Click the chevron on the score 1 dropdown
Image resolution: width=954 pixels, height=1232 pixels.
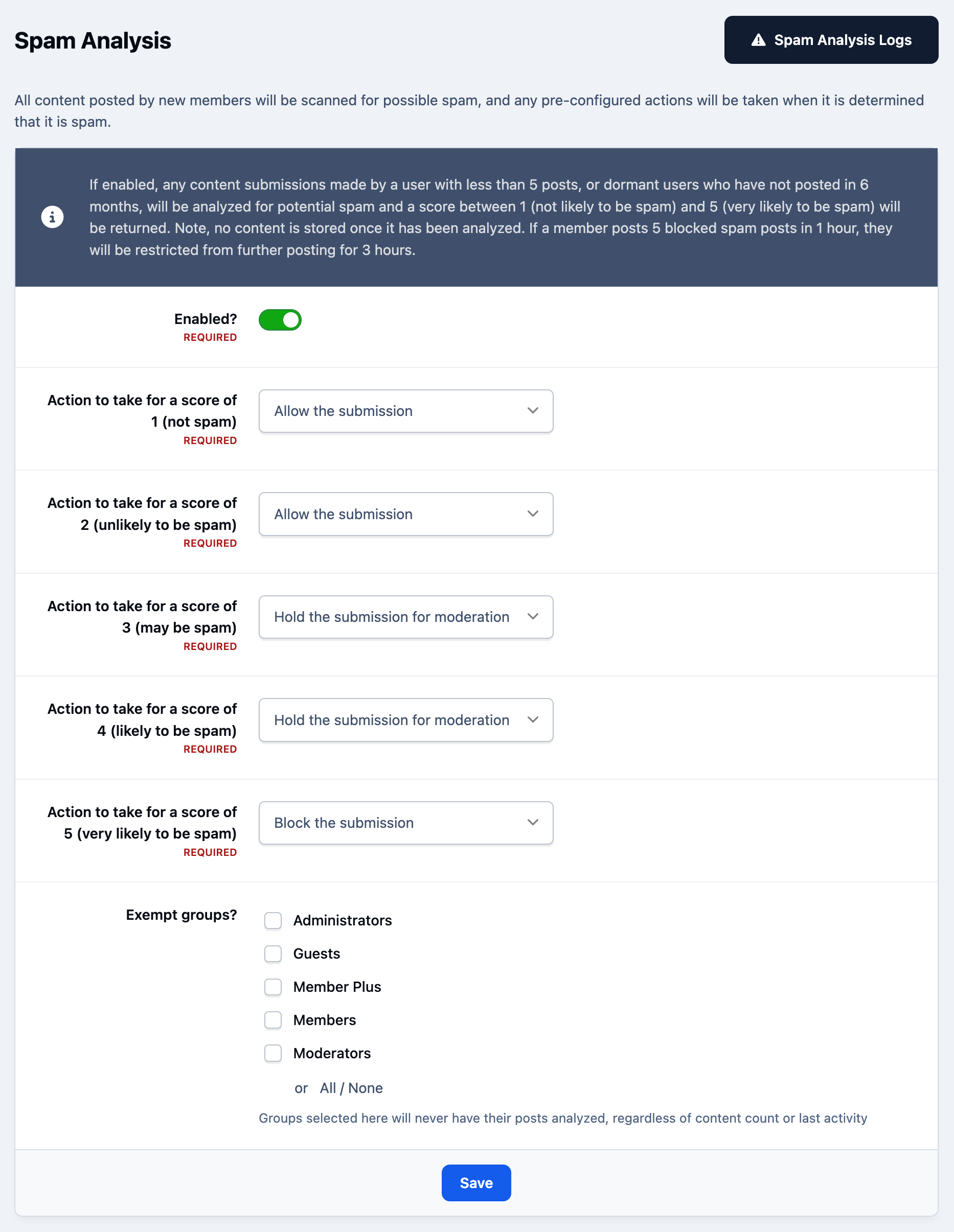coord(532,411)
